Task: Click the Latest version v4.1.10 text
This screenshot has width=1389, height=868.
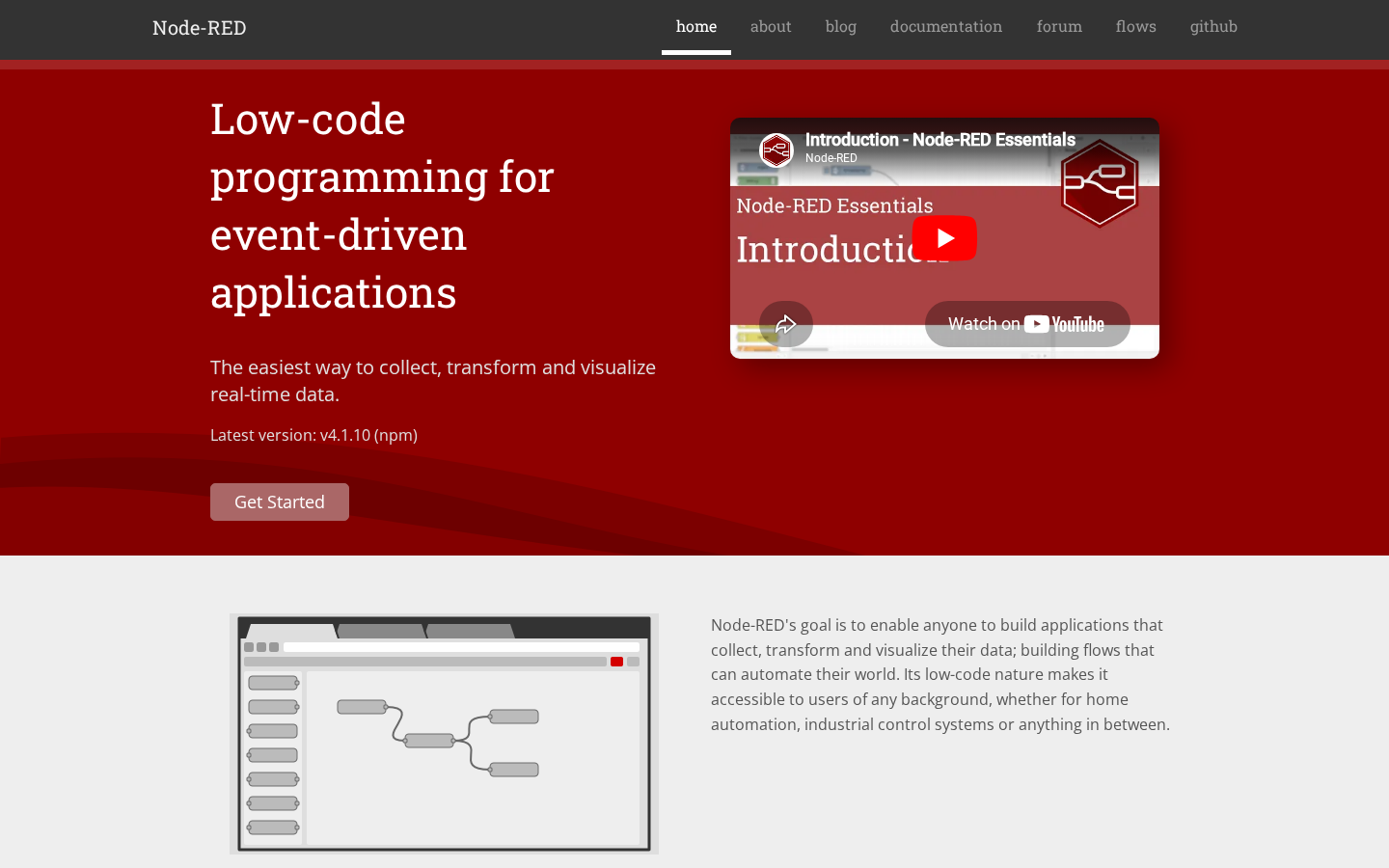Action: (x=313, y=435)
